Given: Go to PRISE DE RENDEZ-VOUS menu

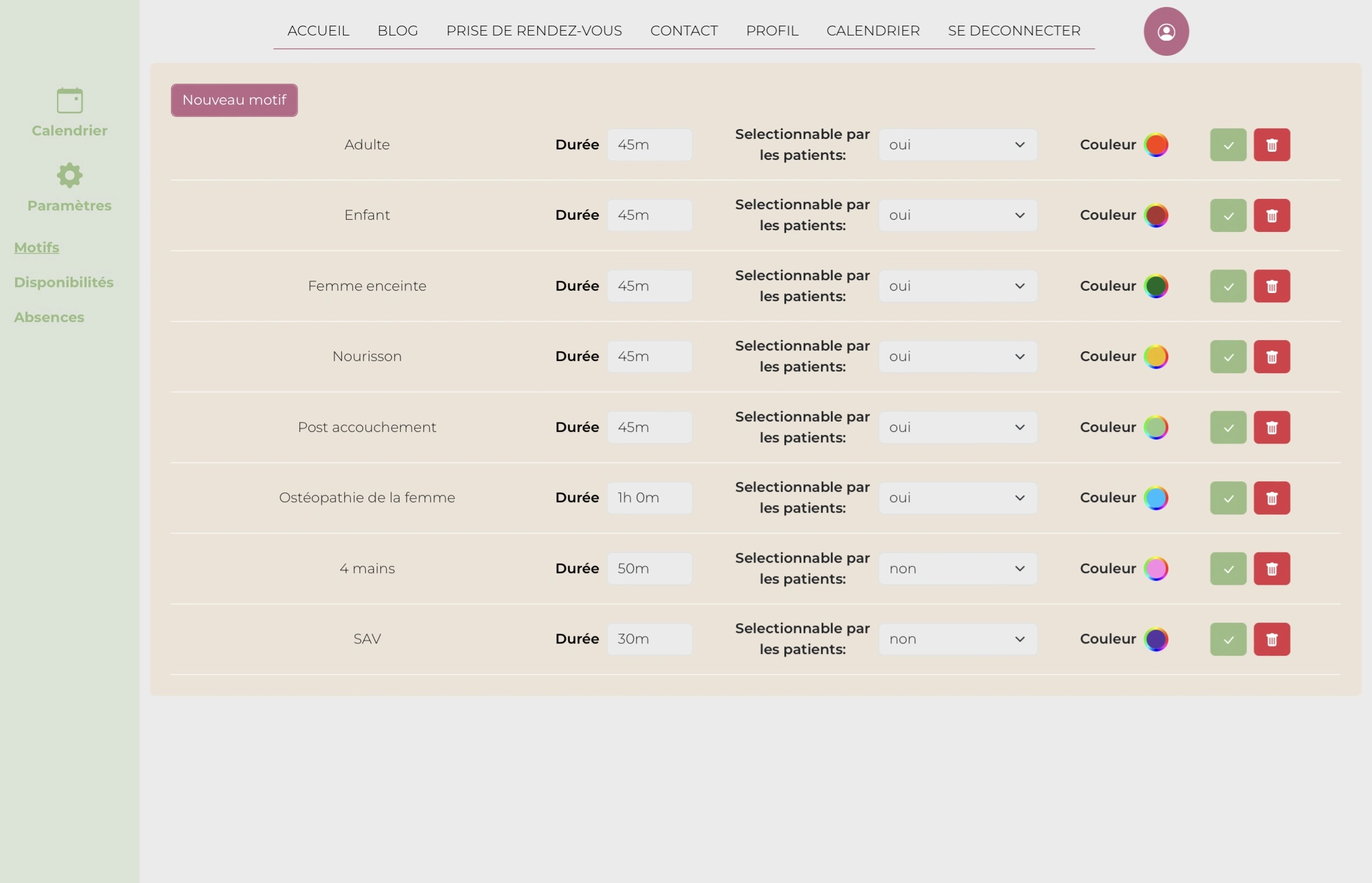Looking at the screenshot, I should click(534, 31).
